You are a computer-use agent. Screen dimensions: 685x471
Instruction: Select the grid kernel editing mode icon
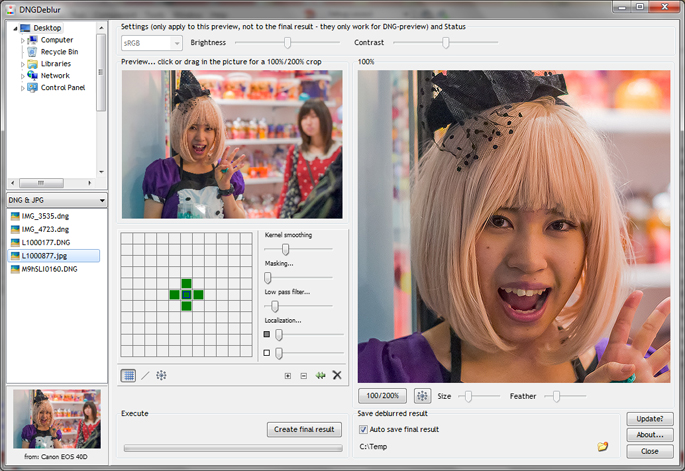(x=128, y=375)
